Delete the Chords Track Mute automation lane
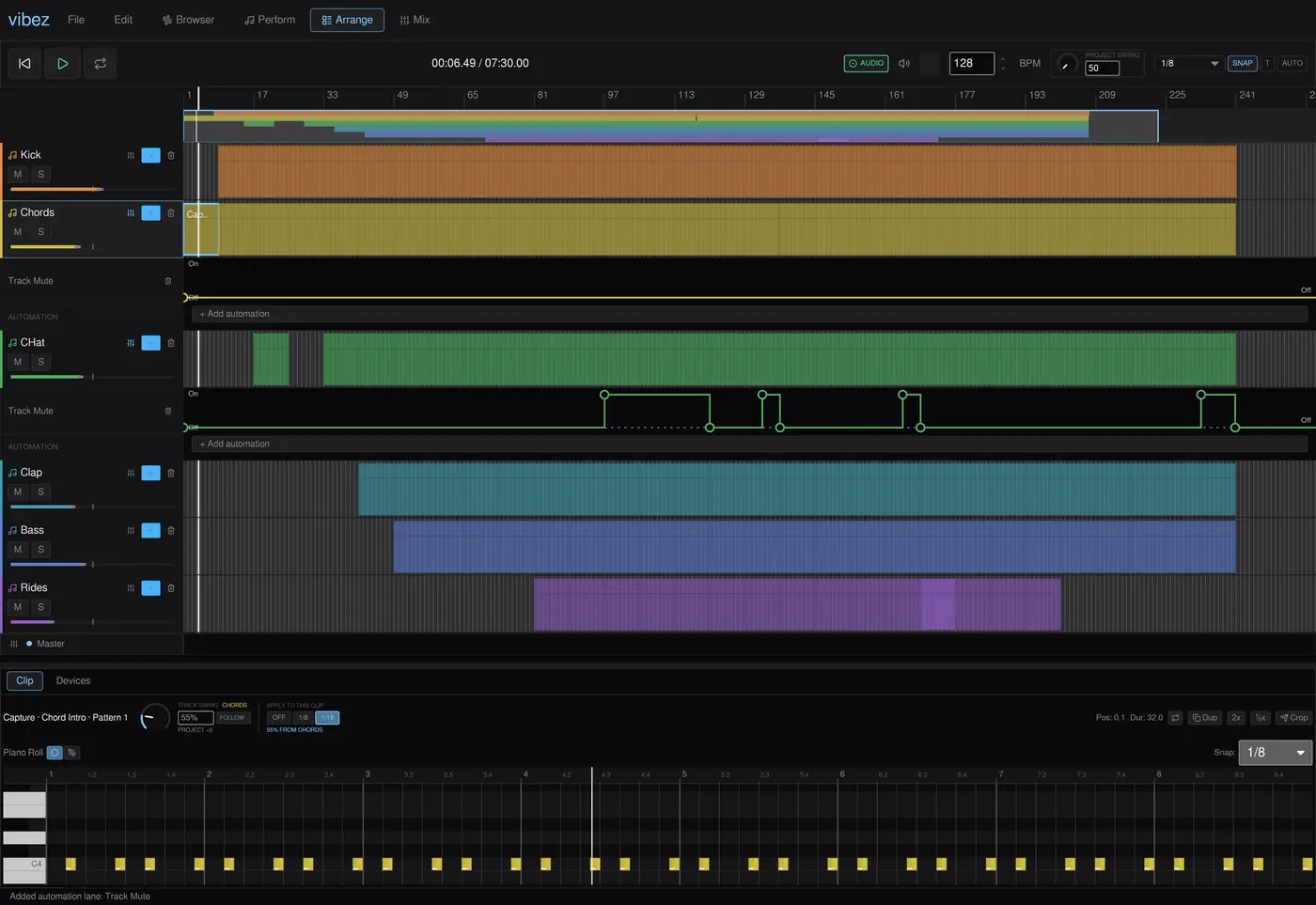The height and width of the screenshot is (905, 1316). (168, 281)
